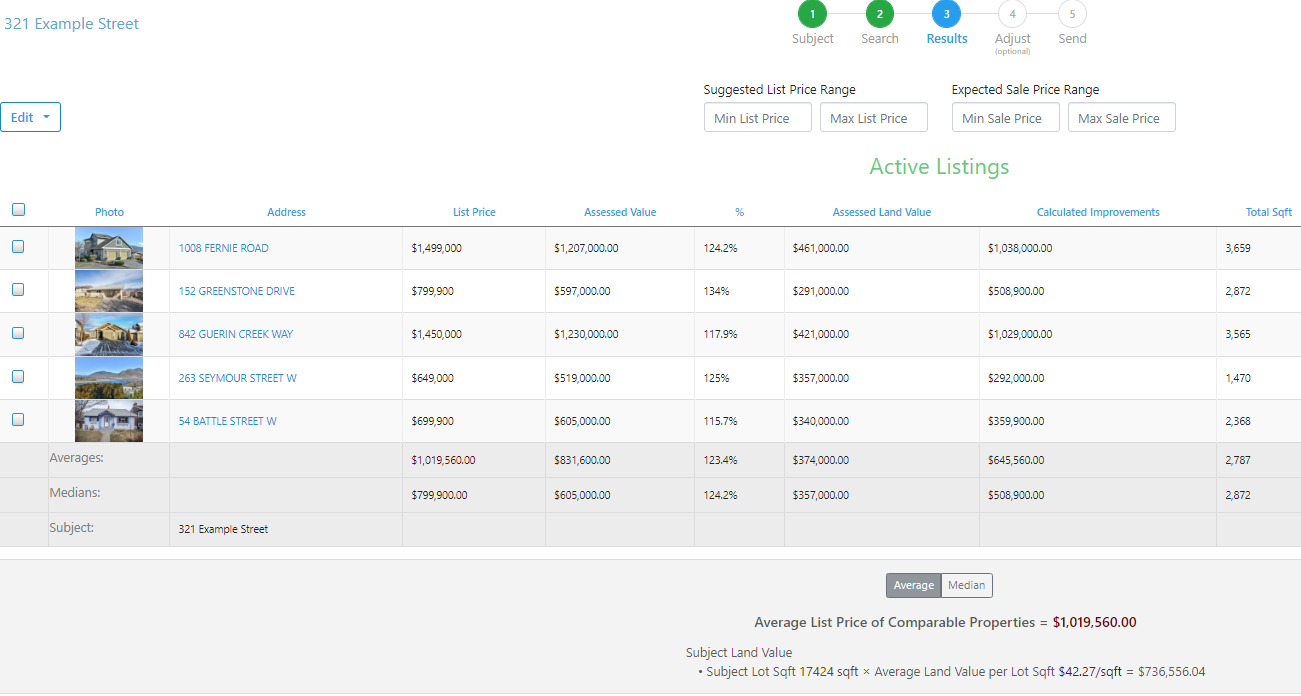The image size is (1301, 696).
Task: Toggle the select-all checkbox in table header
Action: click(x=18, y=210)
